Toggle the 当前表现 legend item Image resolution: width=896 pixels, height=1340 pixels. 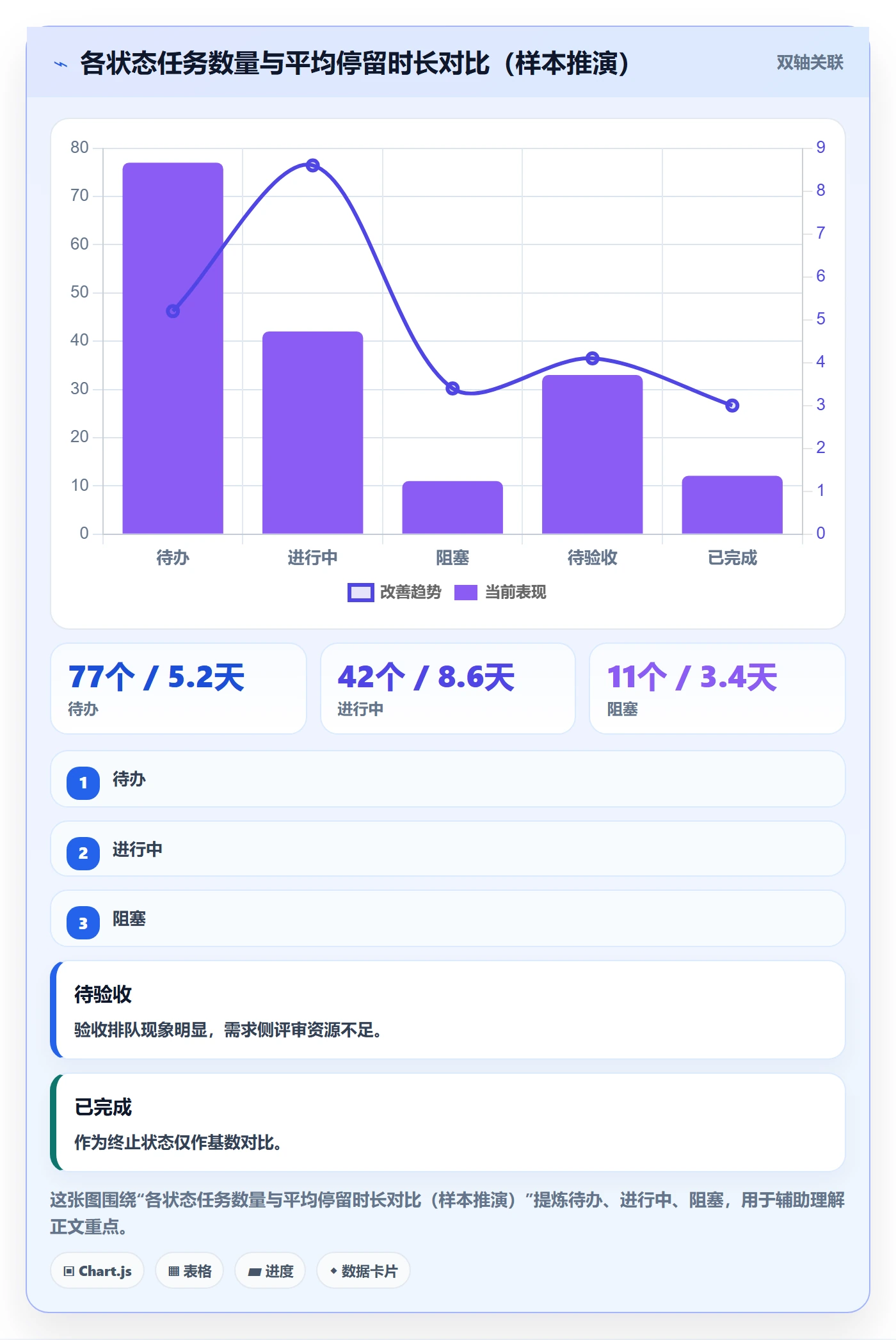point(500,593)
